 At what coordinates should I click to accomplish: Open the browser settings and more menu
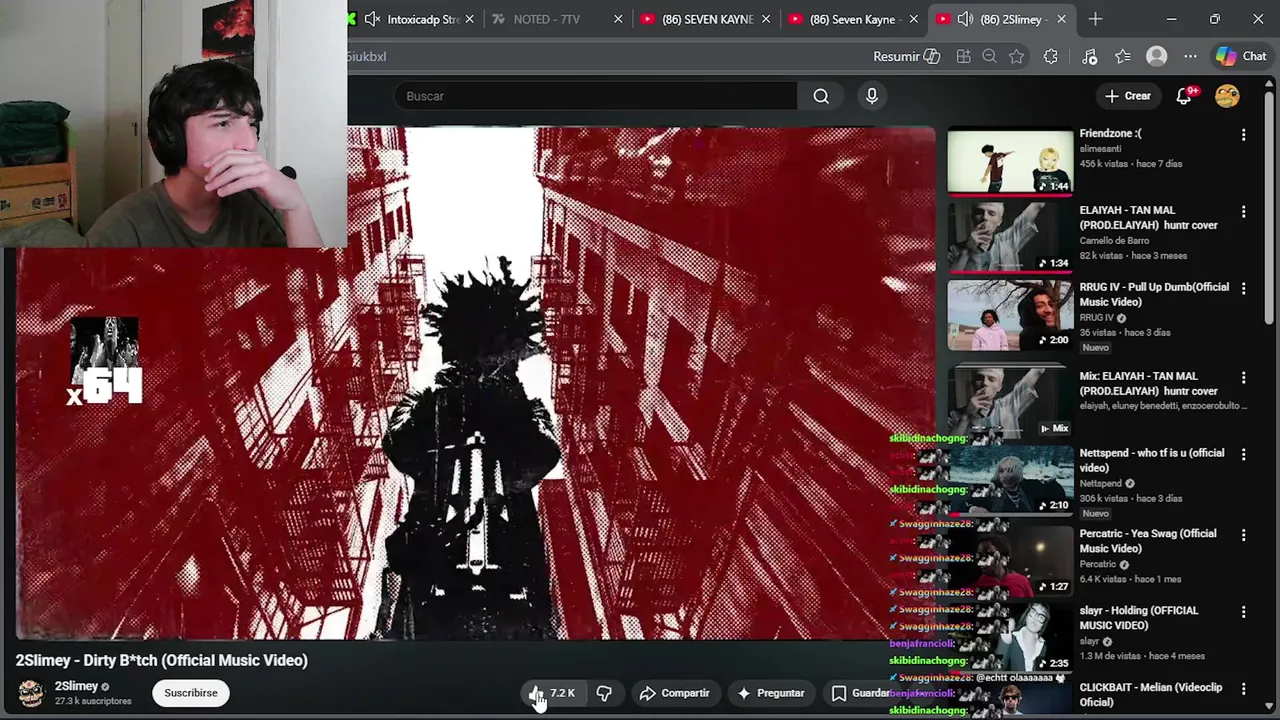coord(1190,57)
